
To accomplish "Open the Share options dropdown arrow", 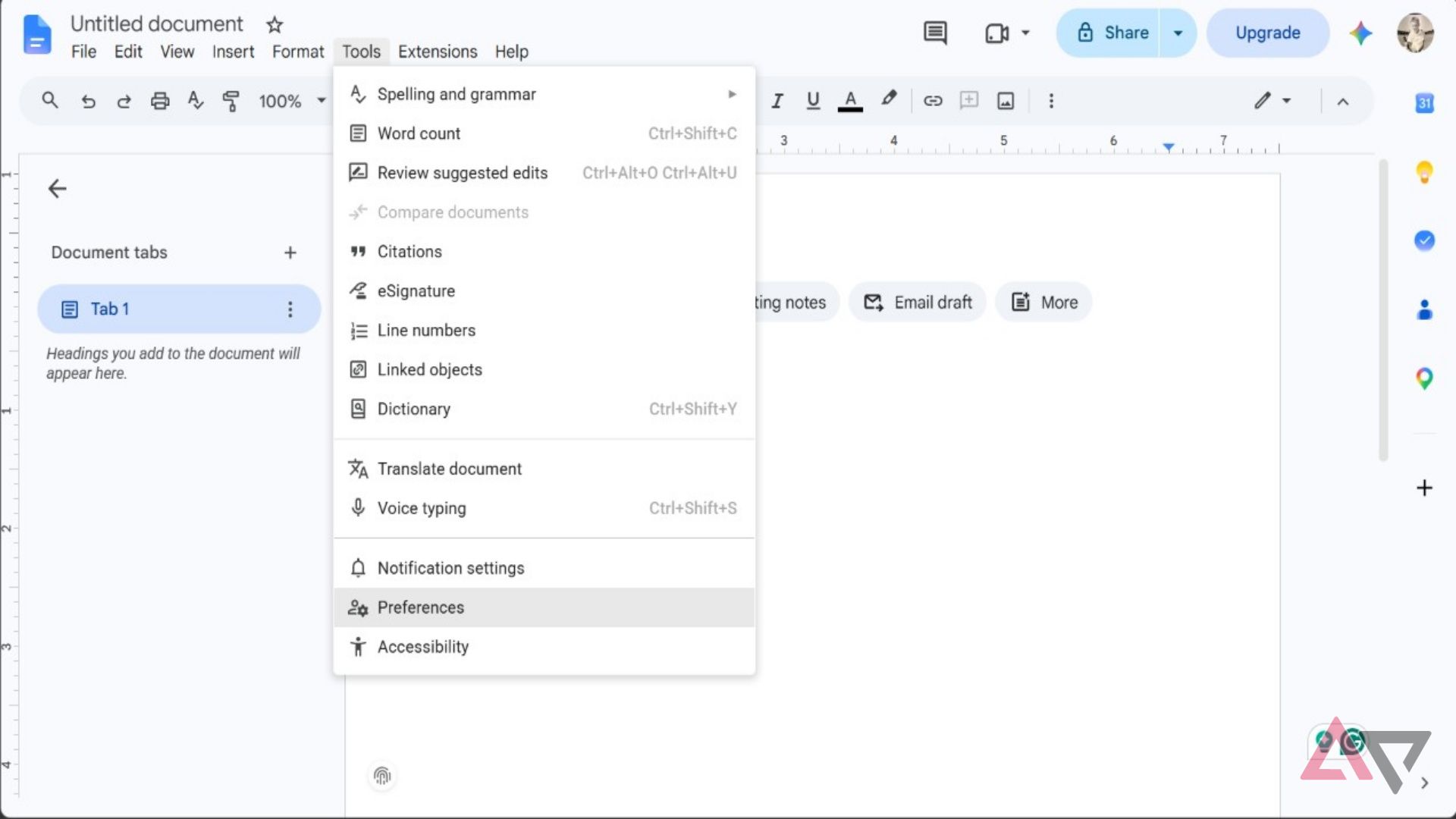I will [1178, 33].
